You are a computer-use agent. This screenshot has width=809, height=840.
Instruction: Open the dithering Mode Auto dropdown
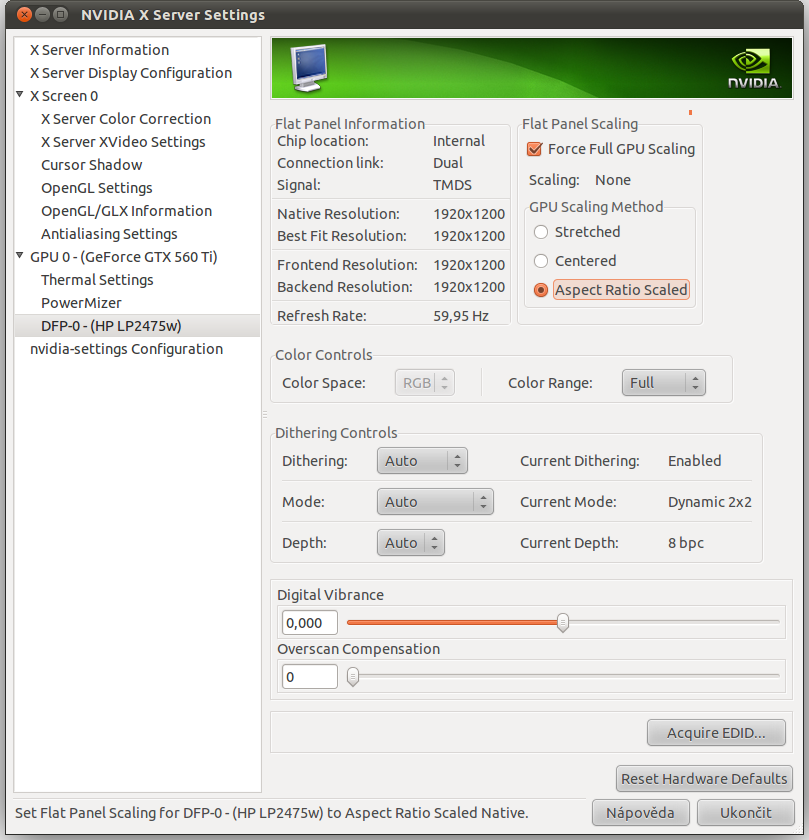(x=435, y=501)
